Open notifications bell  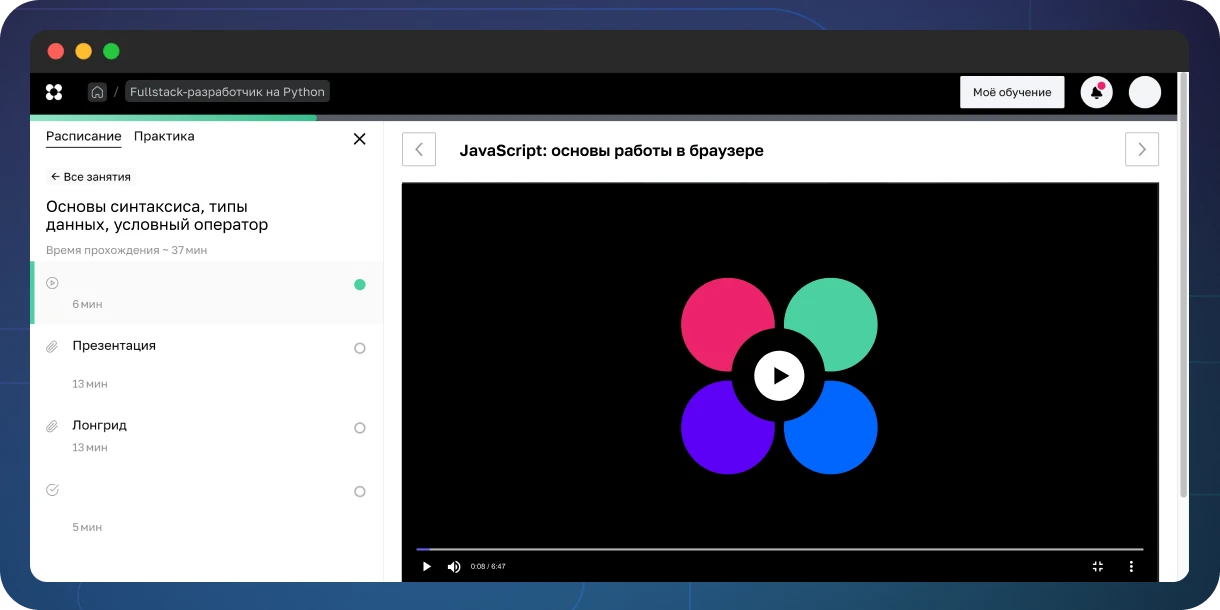tap(1097, 92)
